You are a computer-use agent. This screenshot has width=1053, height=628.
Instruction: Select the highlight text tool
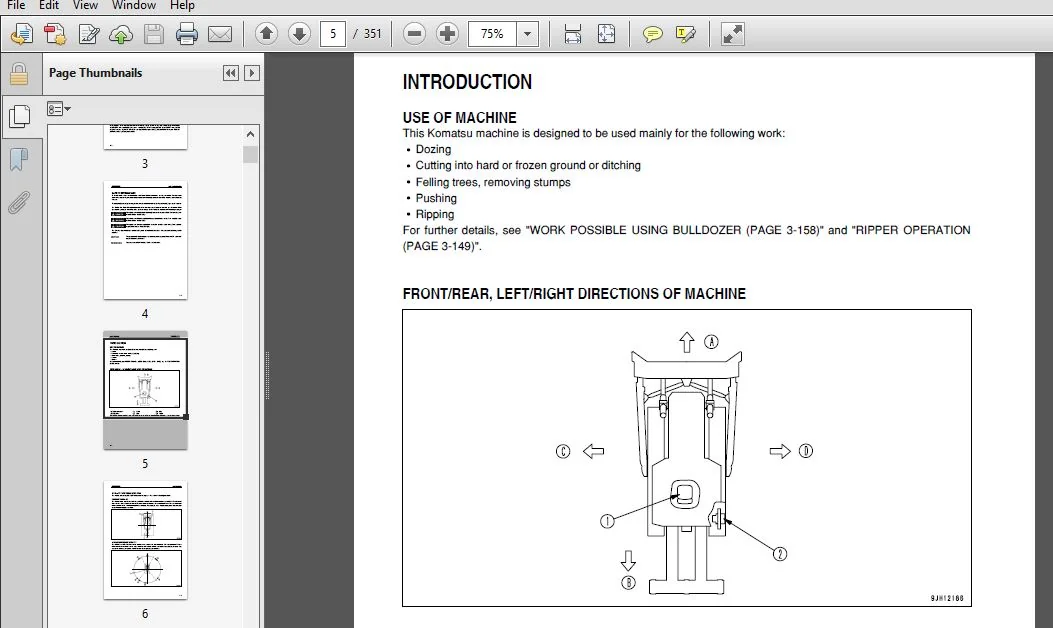[686, 34]
